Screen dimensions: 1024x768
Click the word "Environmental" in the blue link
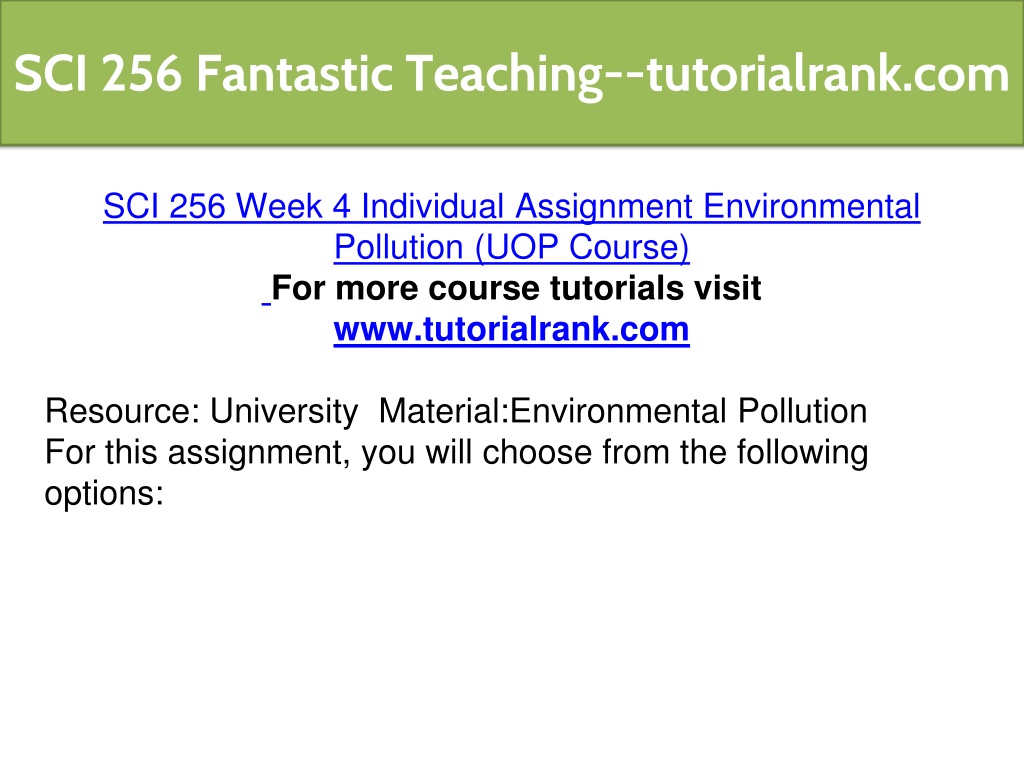[x=812, y=206]
